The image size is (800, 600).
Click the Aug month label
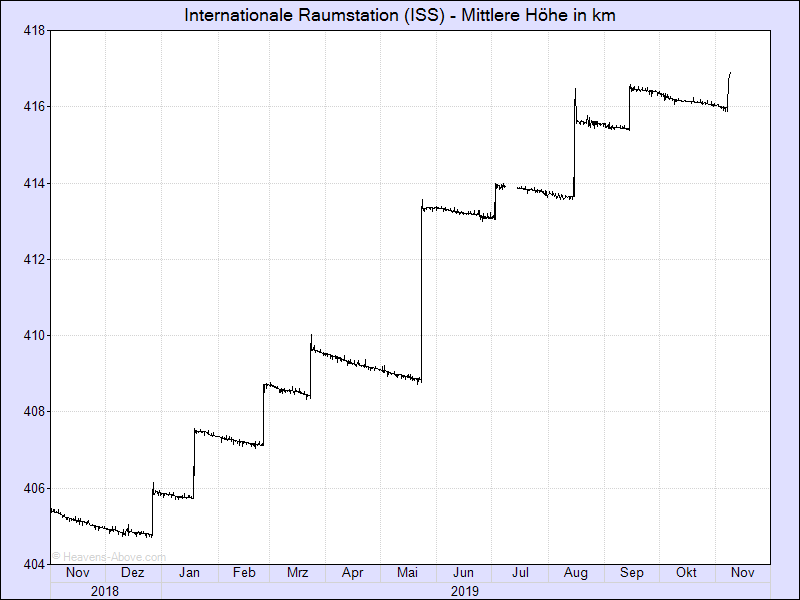pyautogui.click(x=576, y=573)
